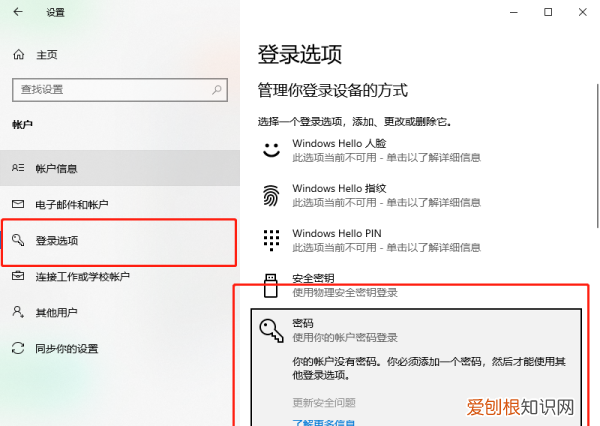Open 电子邮件和帐户 section
600x426 pixels.
tap(120, 204)
